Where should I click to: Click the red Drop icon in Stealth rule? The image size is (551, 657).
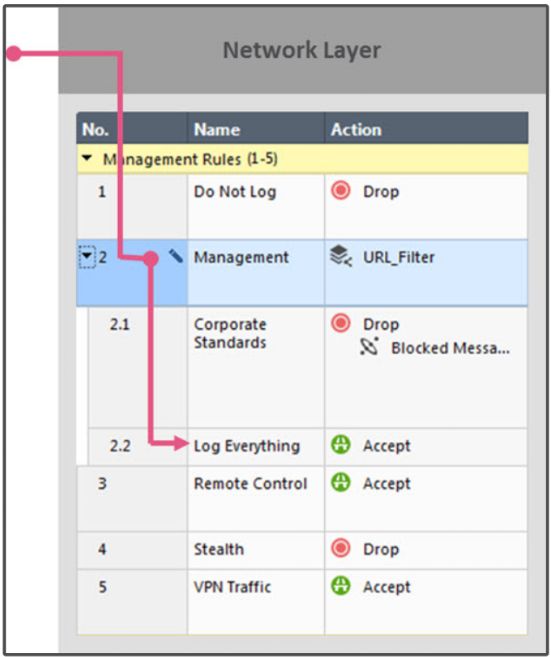tap(341, 548)
